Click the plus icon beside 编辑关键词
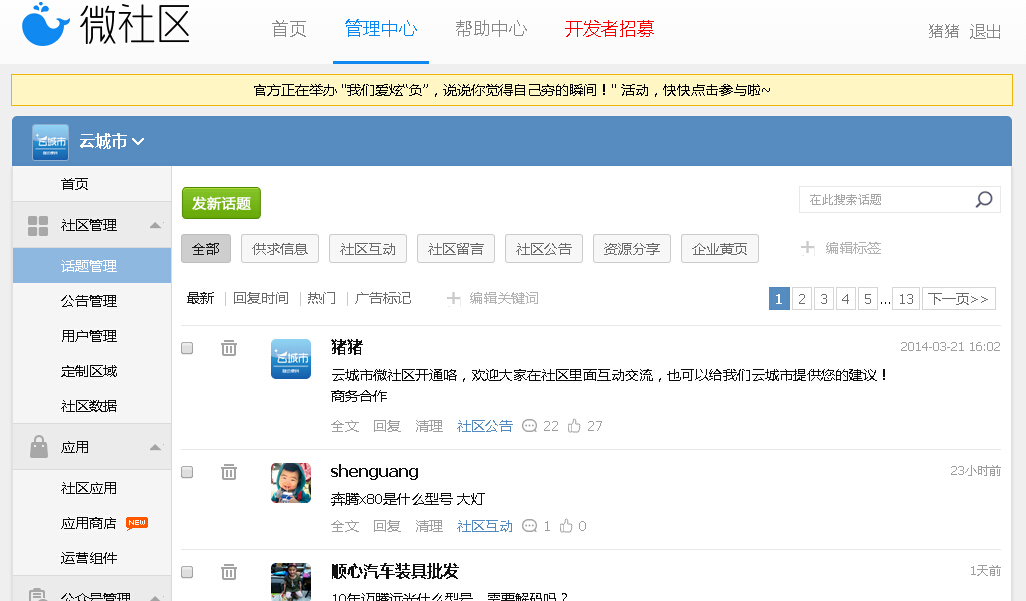The height and width of the screenshot is (601, 1026). [x=453, y=299]
